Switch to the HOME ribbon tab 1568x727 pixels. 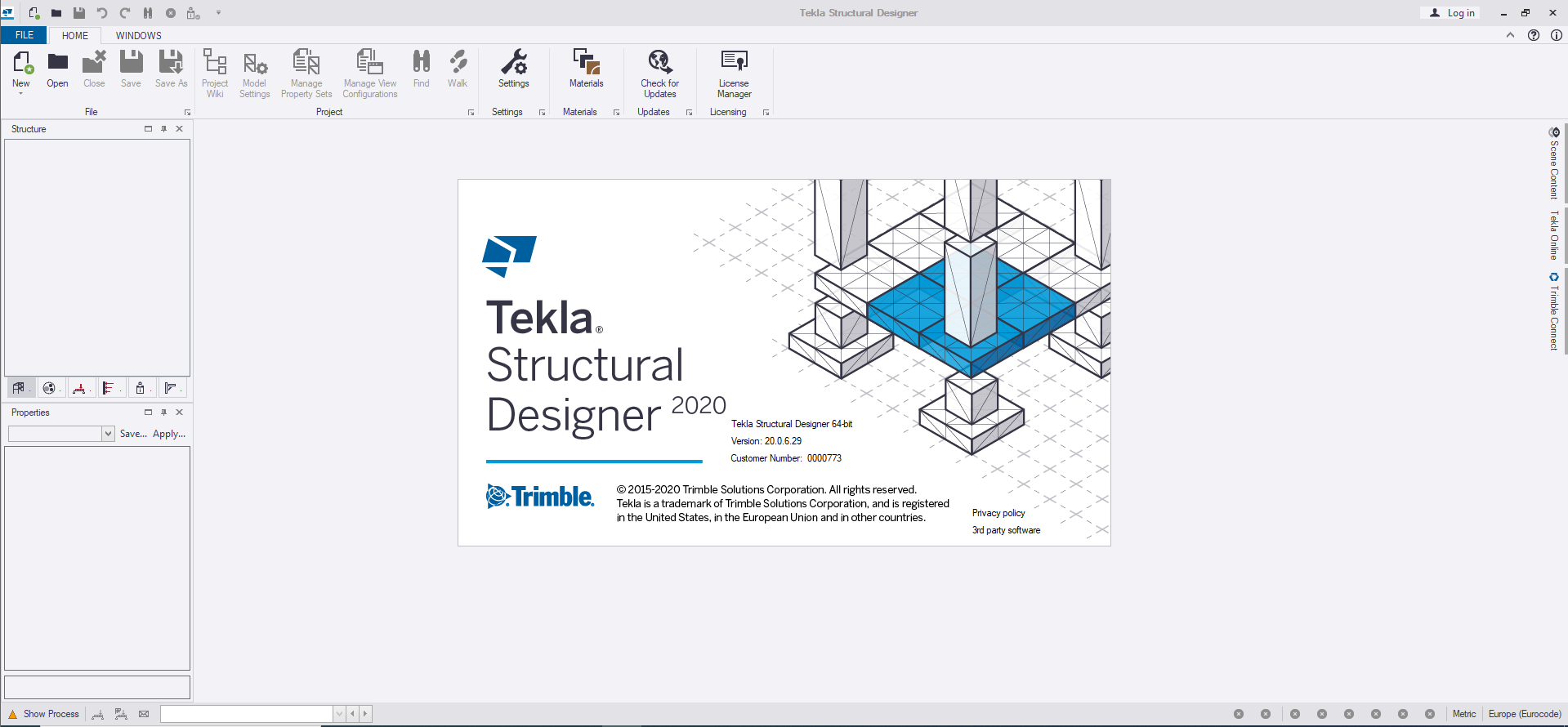tap(75, 35)
